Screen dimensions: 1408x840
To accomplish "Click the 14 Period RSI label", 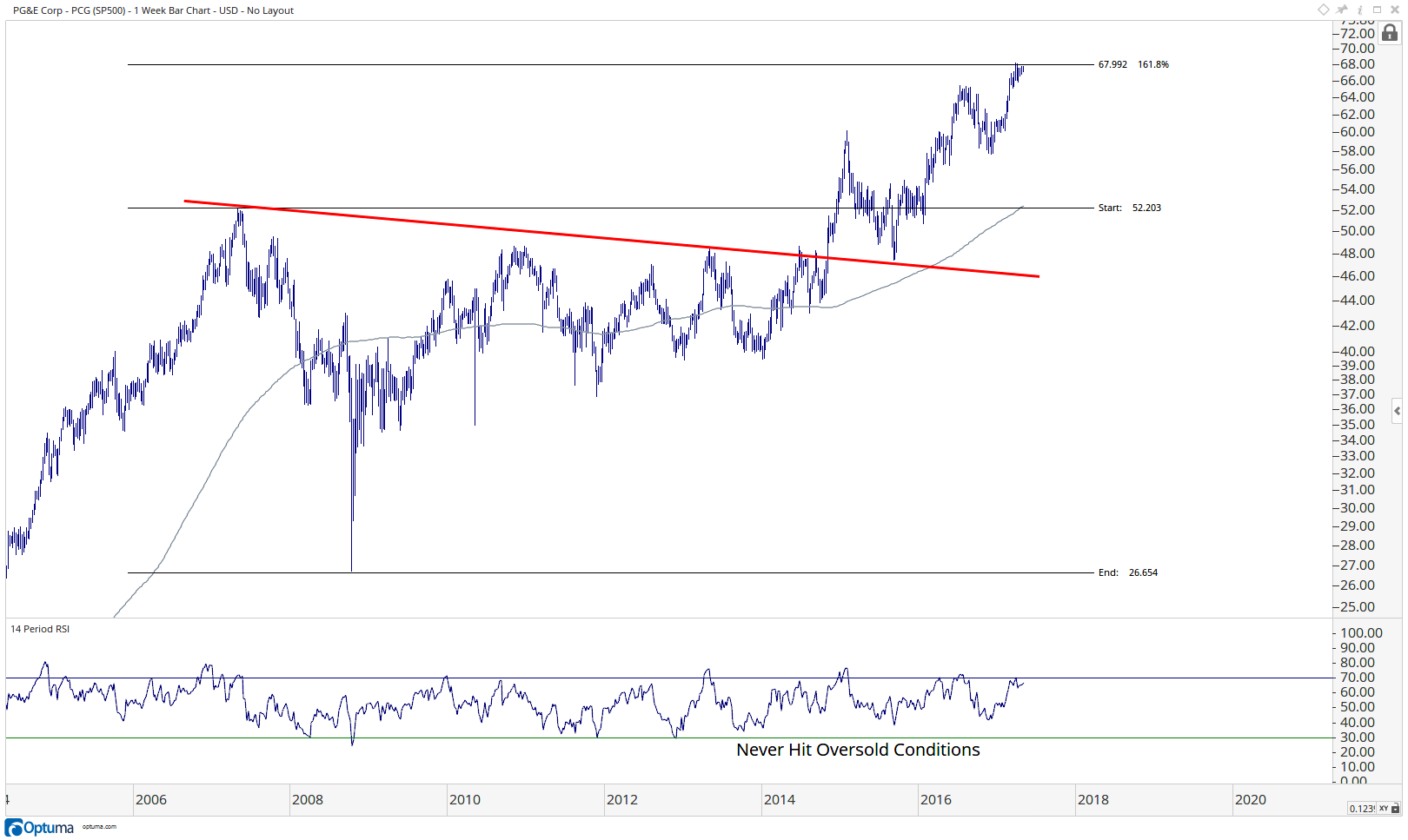I will tap(40, 629).
